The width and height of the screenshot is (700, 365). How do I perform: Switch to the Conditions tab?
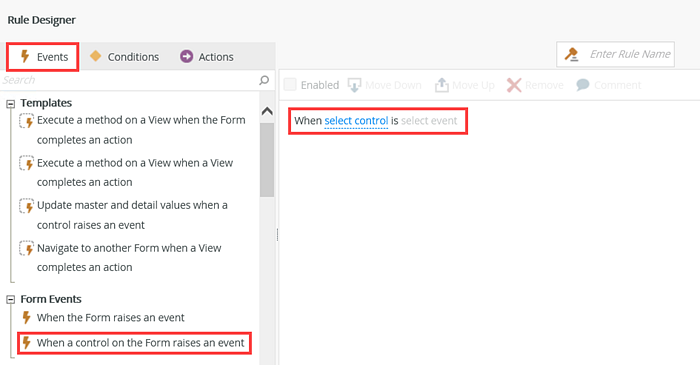[125, 57]
